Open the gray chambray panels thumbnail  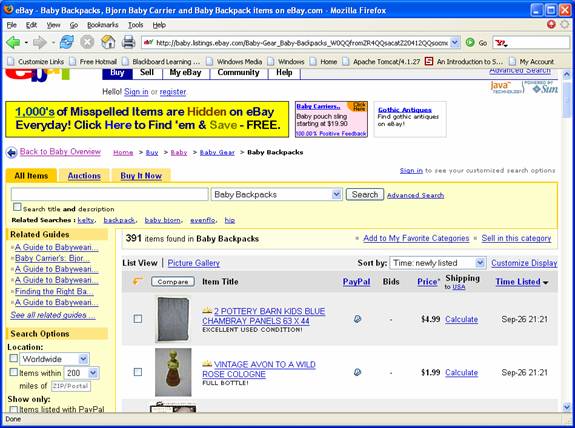click(x=173, y=319)
